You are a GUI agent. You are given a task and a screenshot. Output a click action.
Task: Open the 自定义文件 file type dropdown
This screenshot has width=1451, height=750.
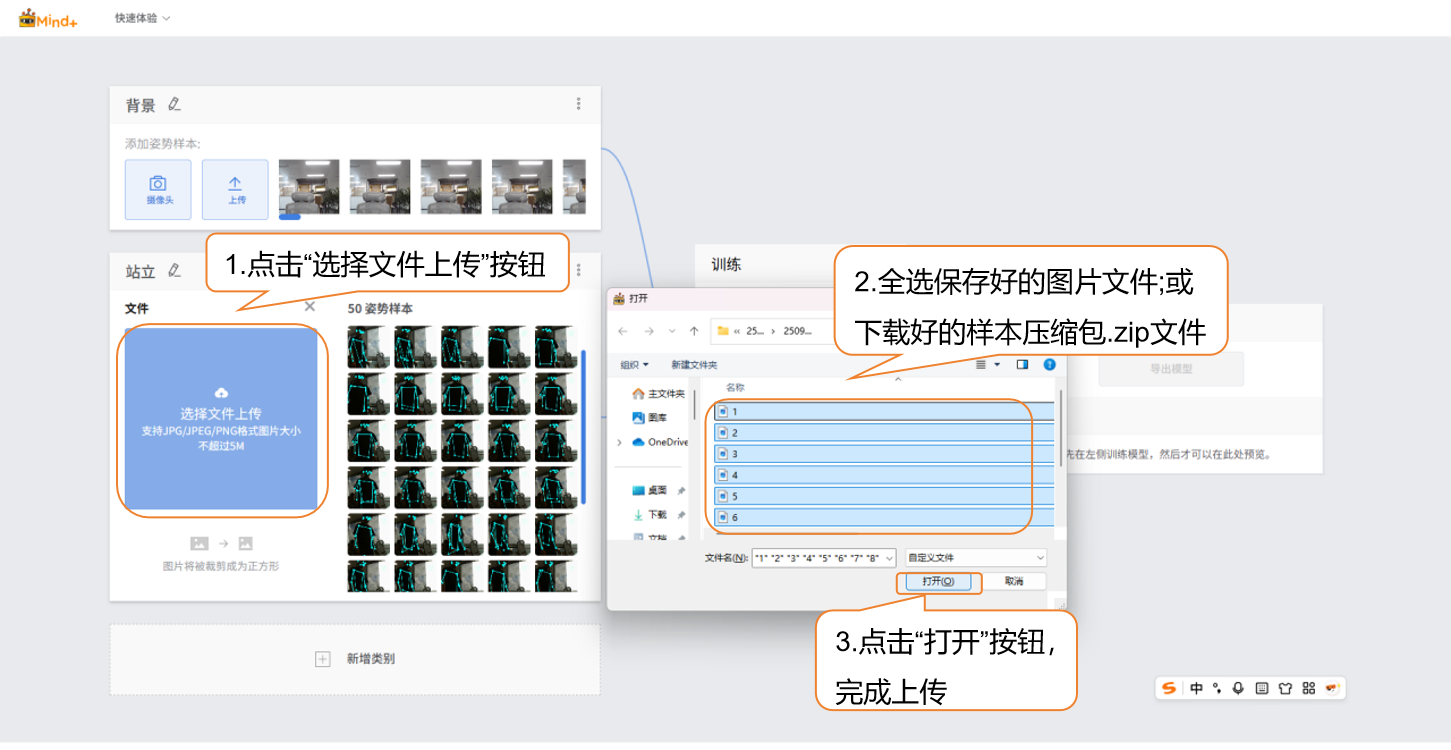[975, 558]
